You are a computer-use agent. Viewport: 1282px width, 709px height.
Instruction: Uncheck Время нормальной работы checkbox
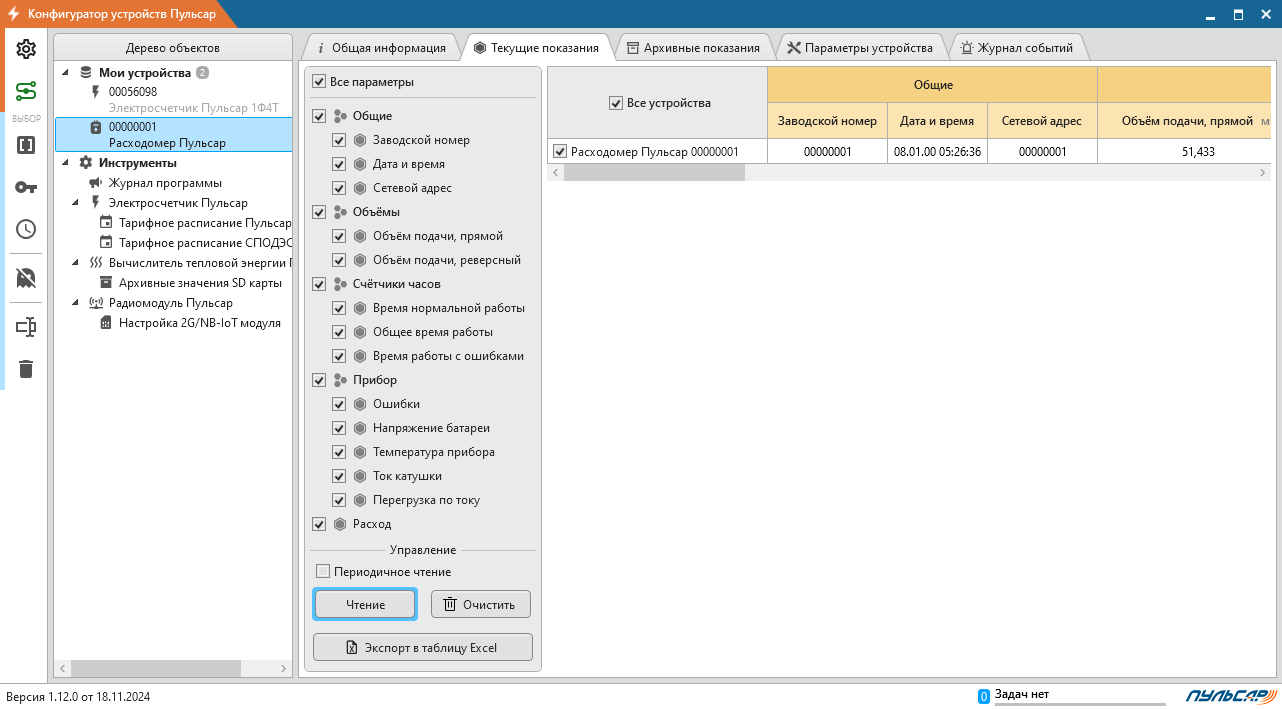[x=339, y=308]
